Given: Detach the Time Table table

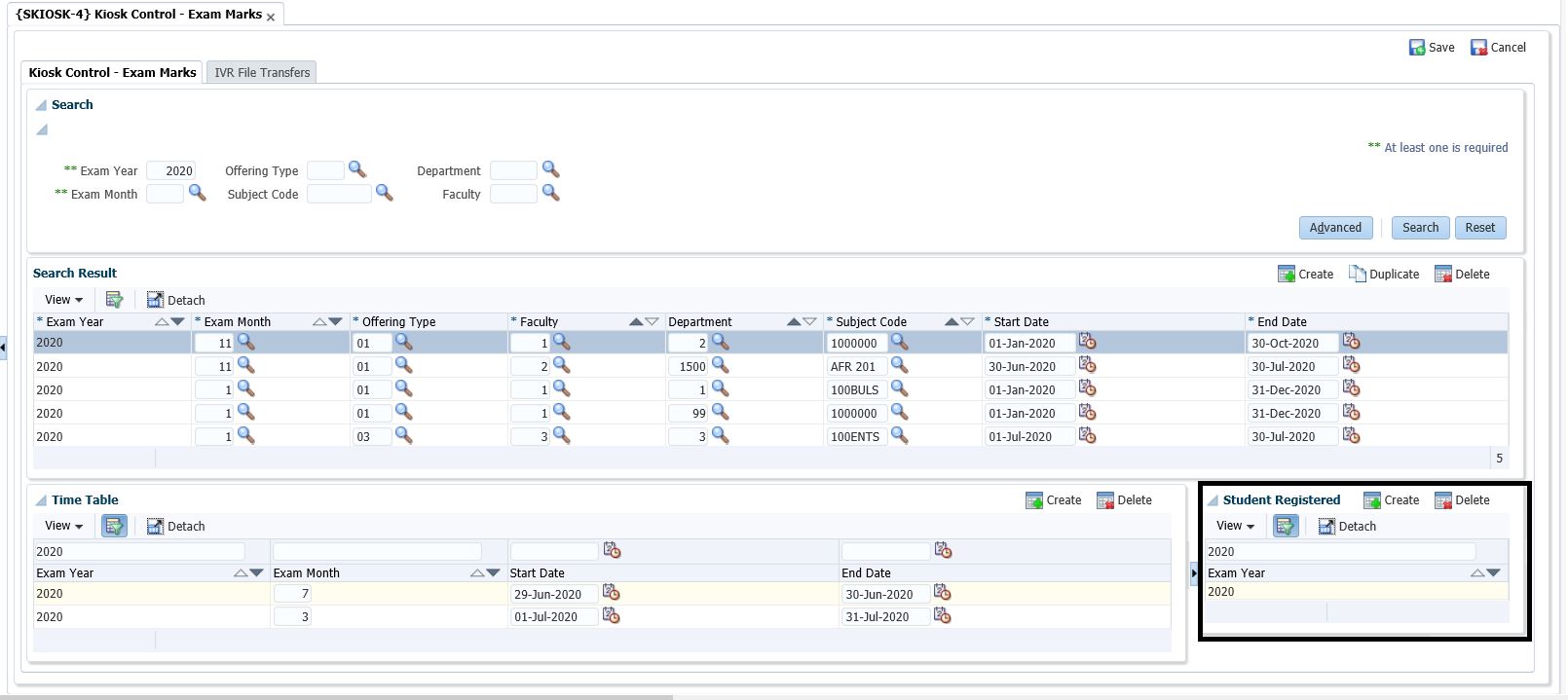Looking at the screenshot, I should coord(175,526).
